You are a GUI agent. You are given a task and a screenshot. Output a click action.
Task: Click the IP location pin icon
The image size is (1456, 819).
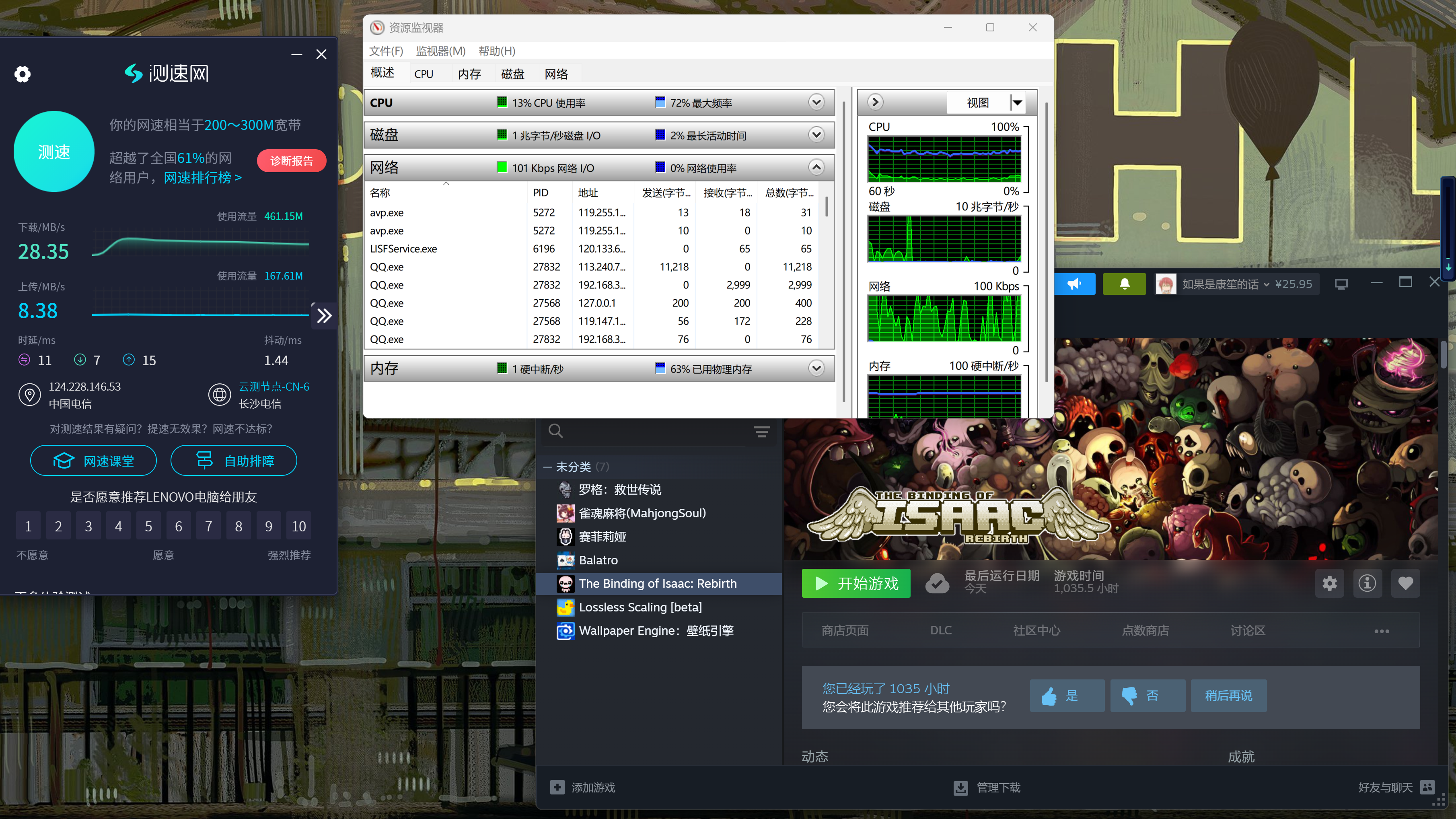(29, 395)
